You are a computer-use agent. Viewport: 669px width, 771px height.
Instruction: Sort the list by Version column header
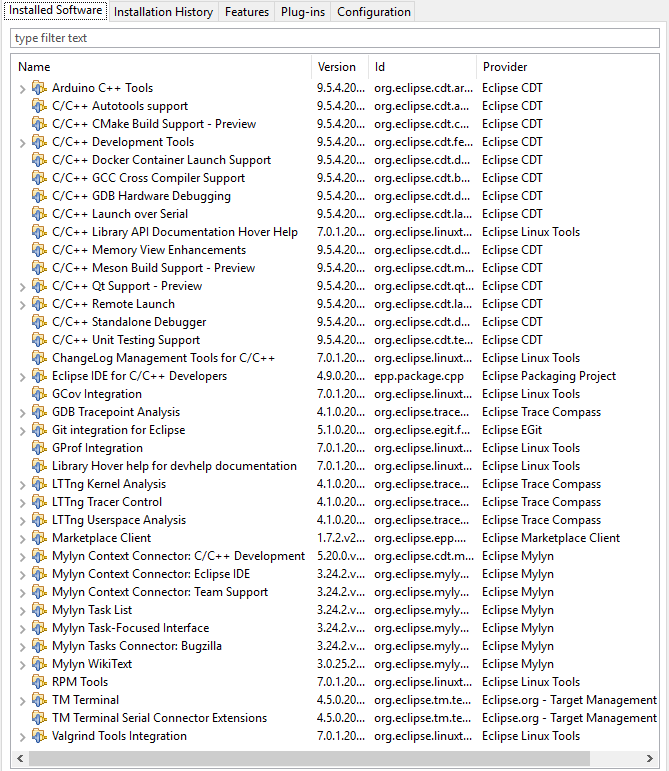click(337, 67)
